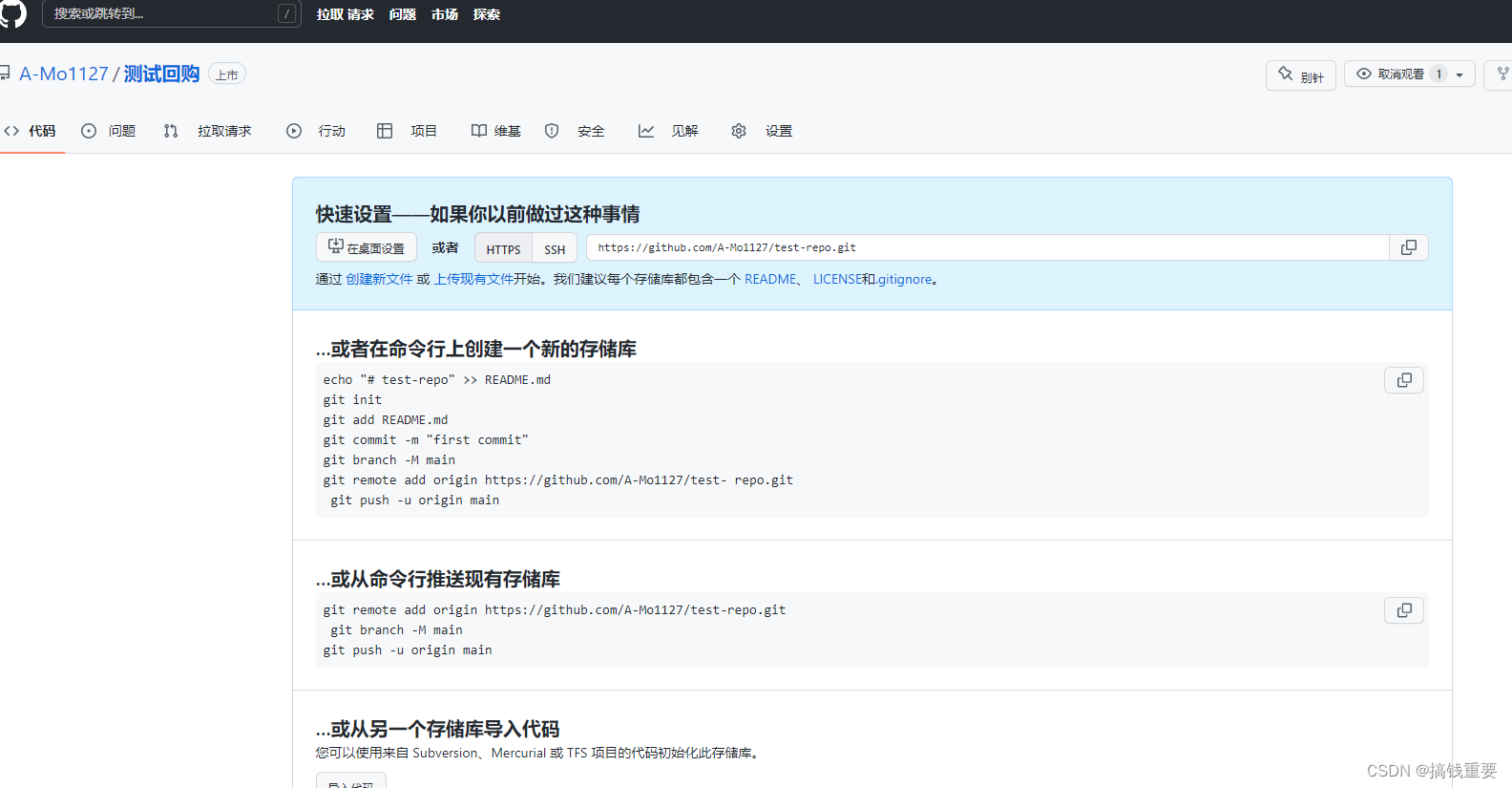
Task: Open the 设置 settings tab
Action: point(762,131)
